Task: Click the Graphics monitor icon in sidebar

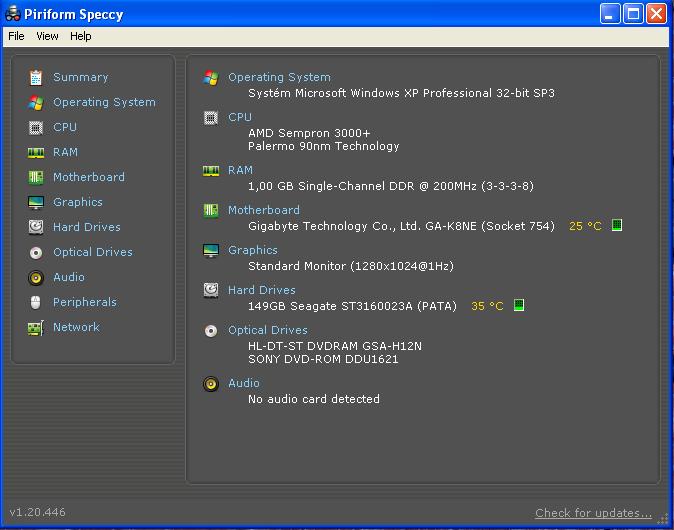Action: tap(36, 202)
